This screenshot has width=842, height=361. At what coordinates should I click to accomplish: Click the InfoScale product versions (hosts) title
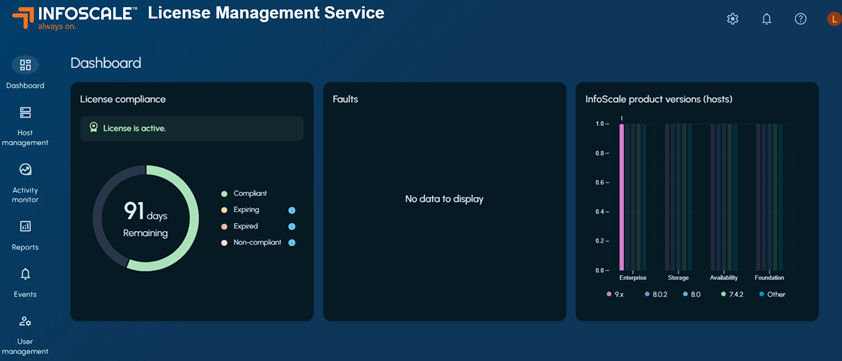[659, 99]
